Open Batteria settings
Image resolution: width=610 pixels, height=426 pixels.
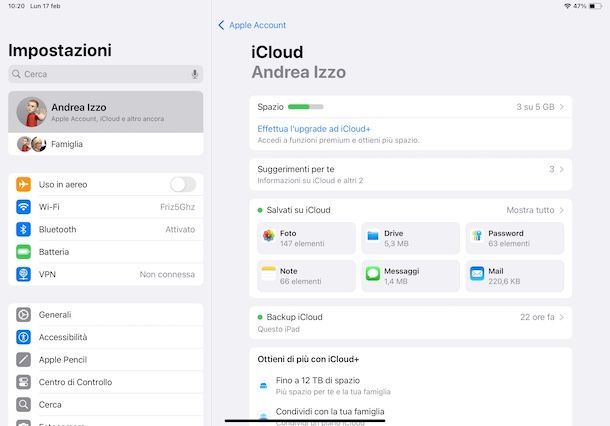click(x=105, y=252)
